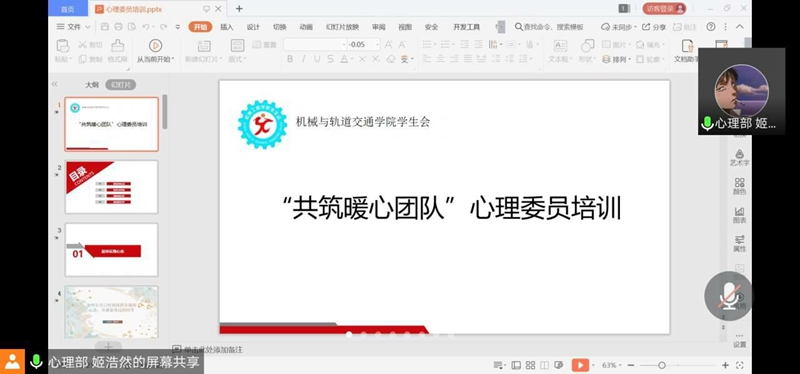Switch thumbnail pane to 大纲 outline view
Screen dimensions: 800x374
[x=92, y=85]
